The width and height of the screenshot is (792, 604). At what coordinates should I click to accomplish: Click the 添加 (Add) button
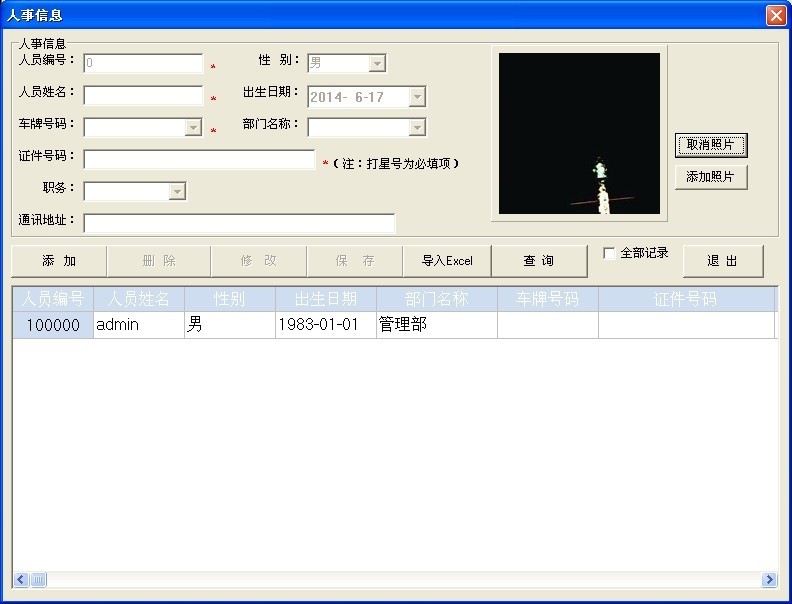[x=59, y=261]
